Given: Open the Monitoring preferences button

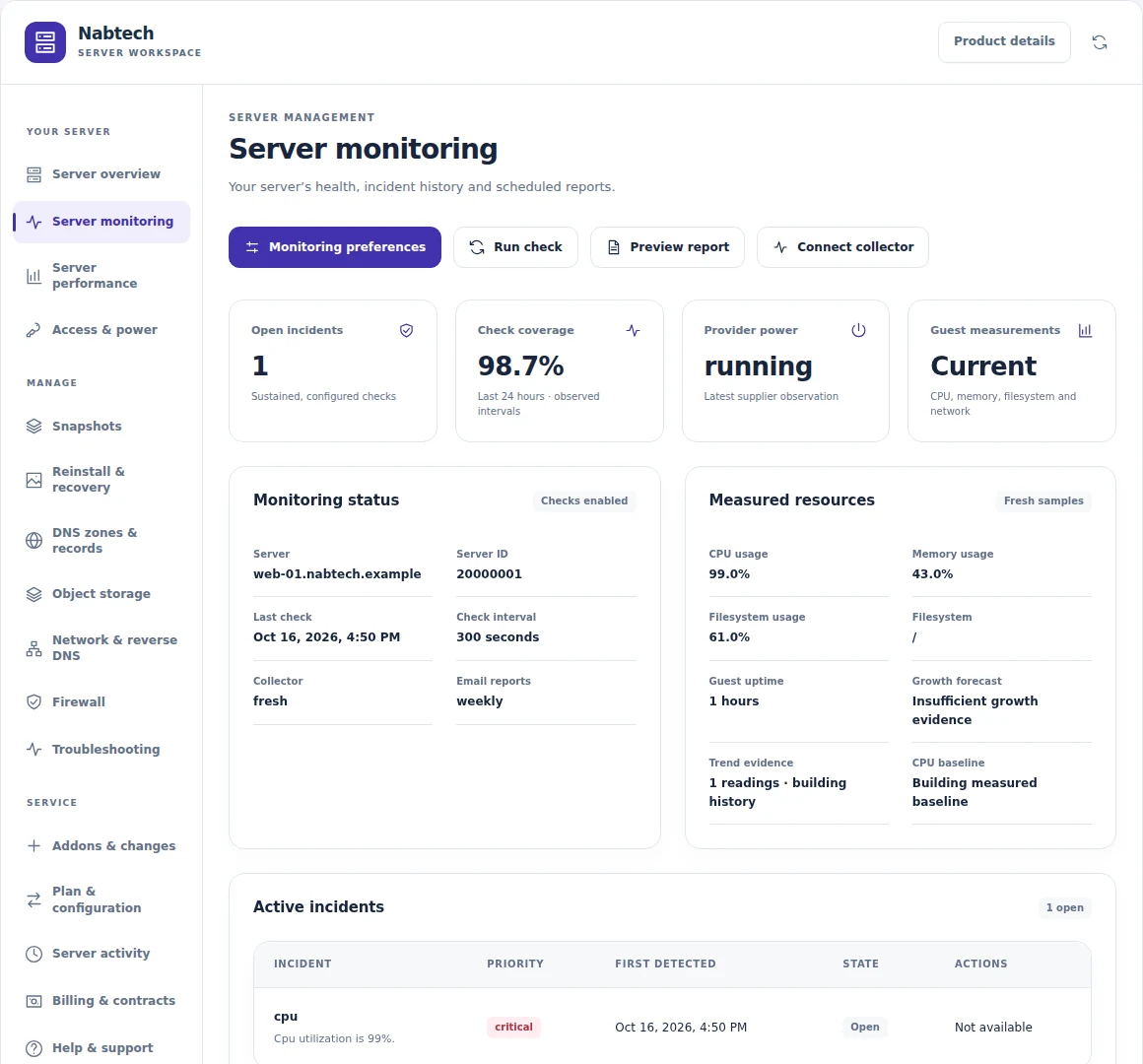Looking at the screenshot, I should pos(335,247).
